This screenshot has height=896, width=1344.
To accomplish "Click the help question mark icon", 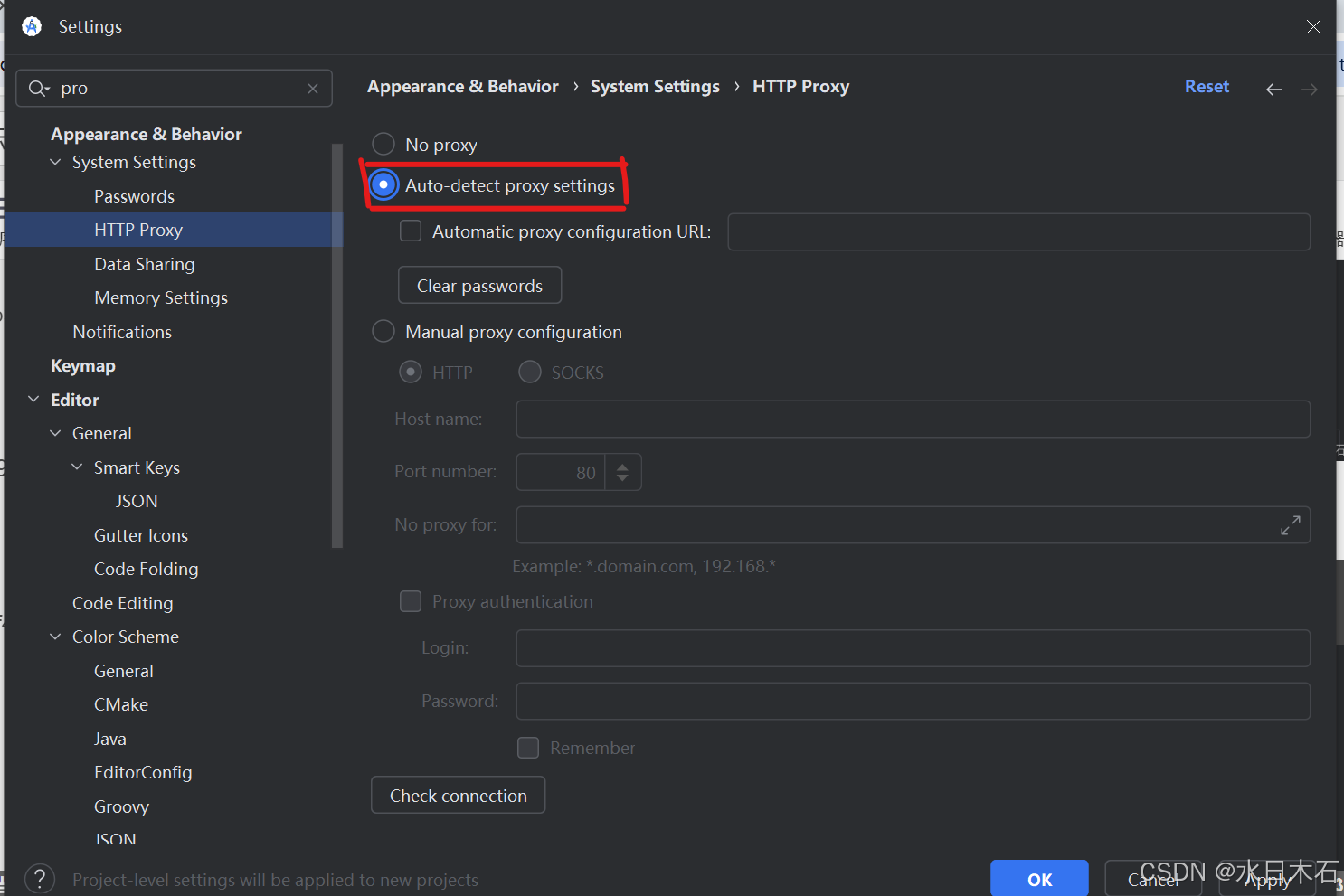I will point(39,878).
